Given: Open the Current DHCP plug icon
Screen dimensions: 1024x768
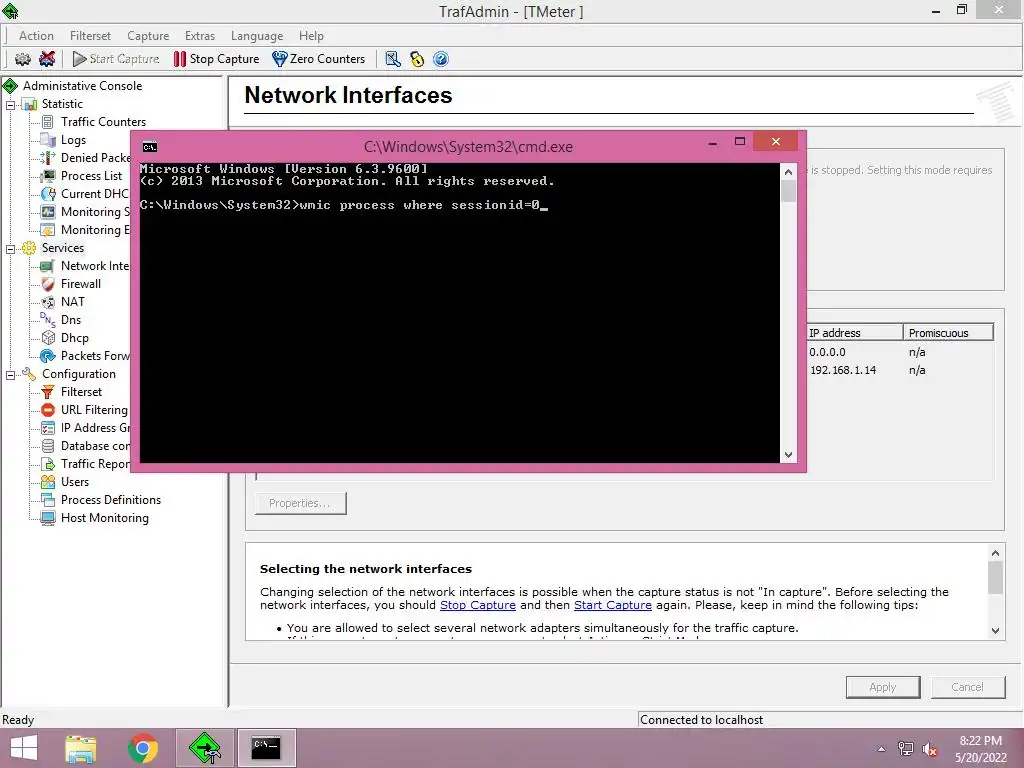Looking at the screenshot, I should tap(48, 194).
